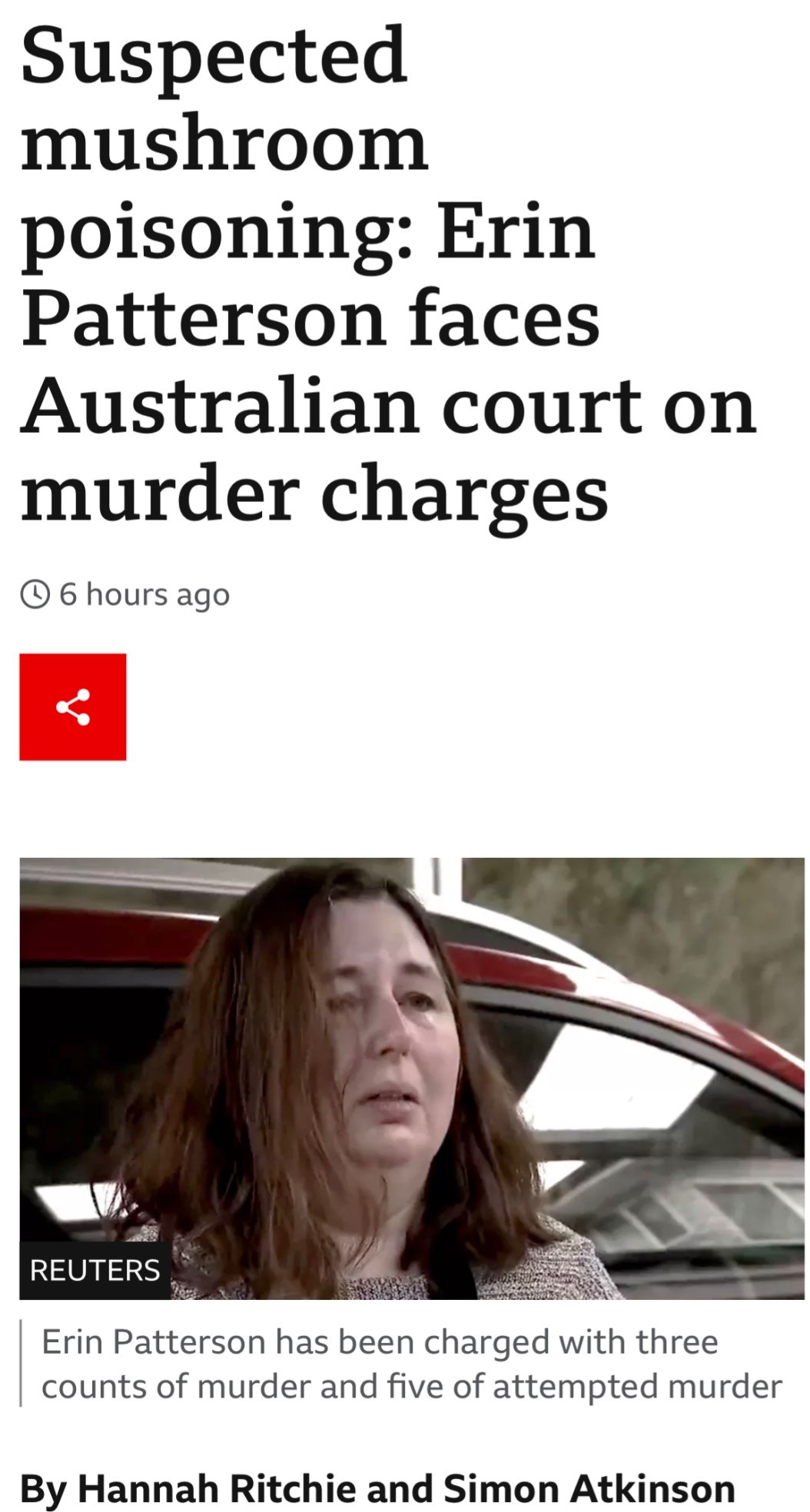Click the clock icon beside timestamp
The height and width of the screenshot is (1512, 810).
point(35,594)
